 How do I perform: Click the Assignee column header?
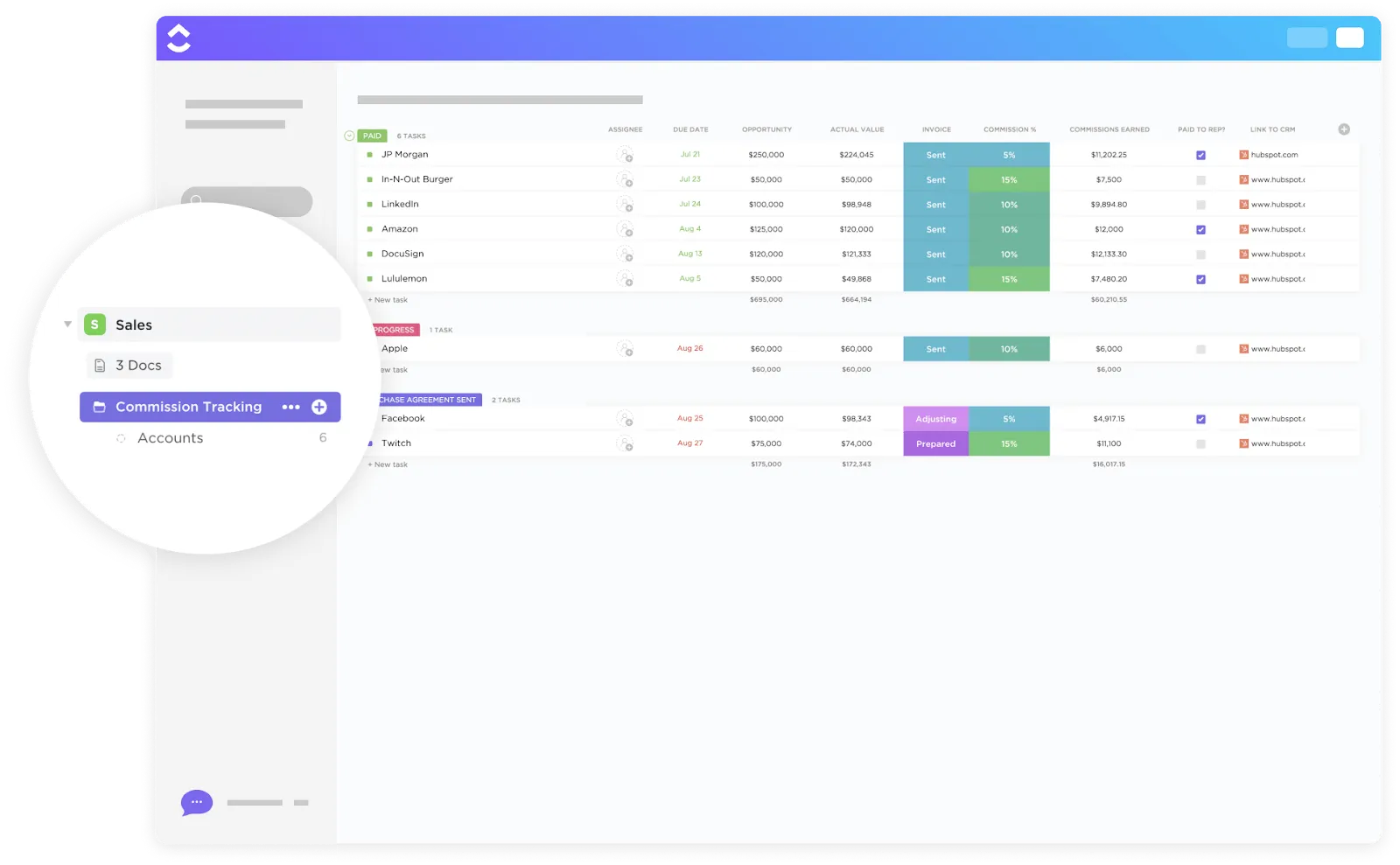(x=625, y=129)
